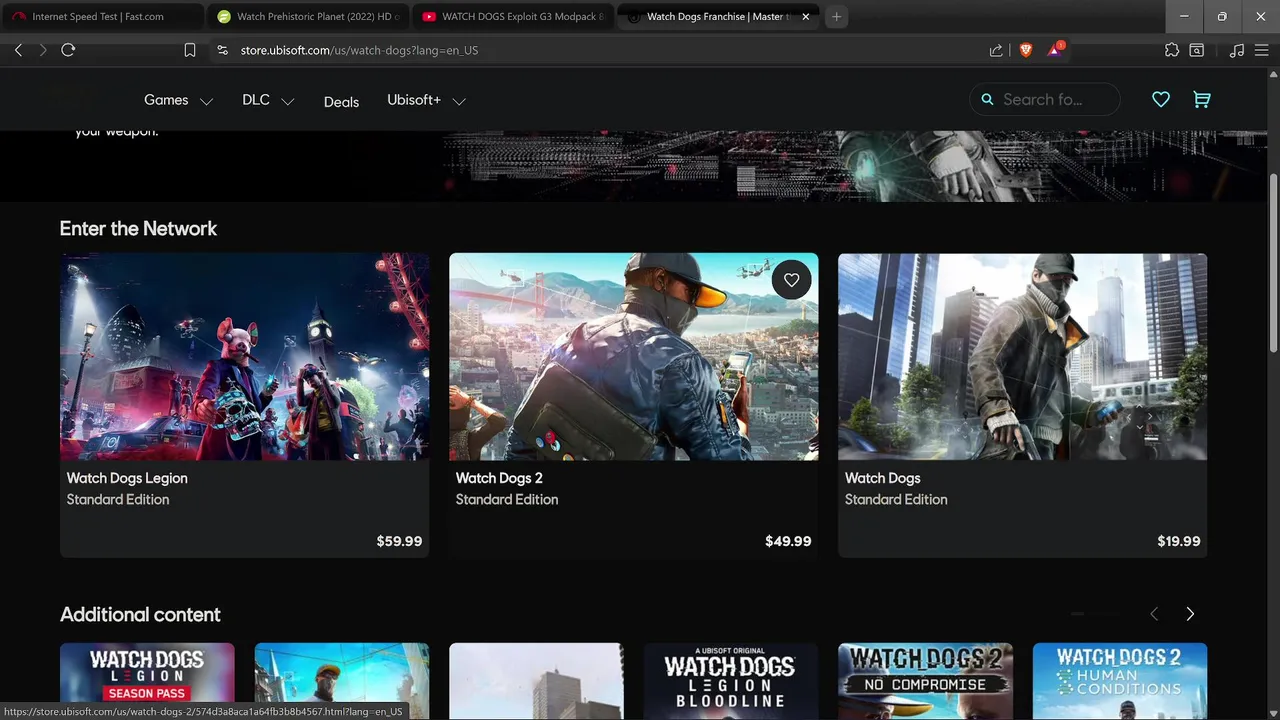Click the Watch Dogs 2 cover image
The image size is (1280, 720).
pos(633,356)
